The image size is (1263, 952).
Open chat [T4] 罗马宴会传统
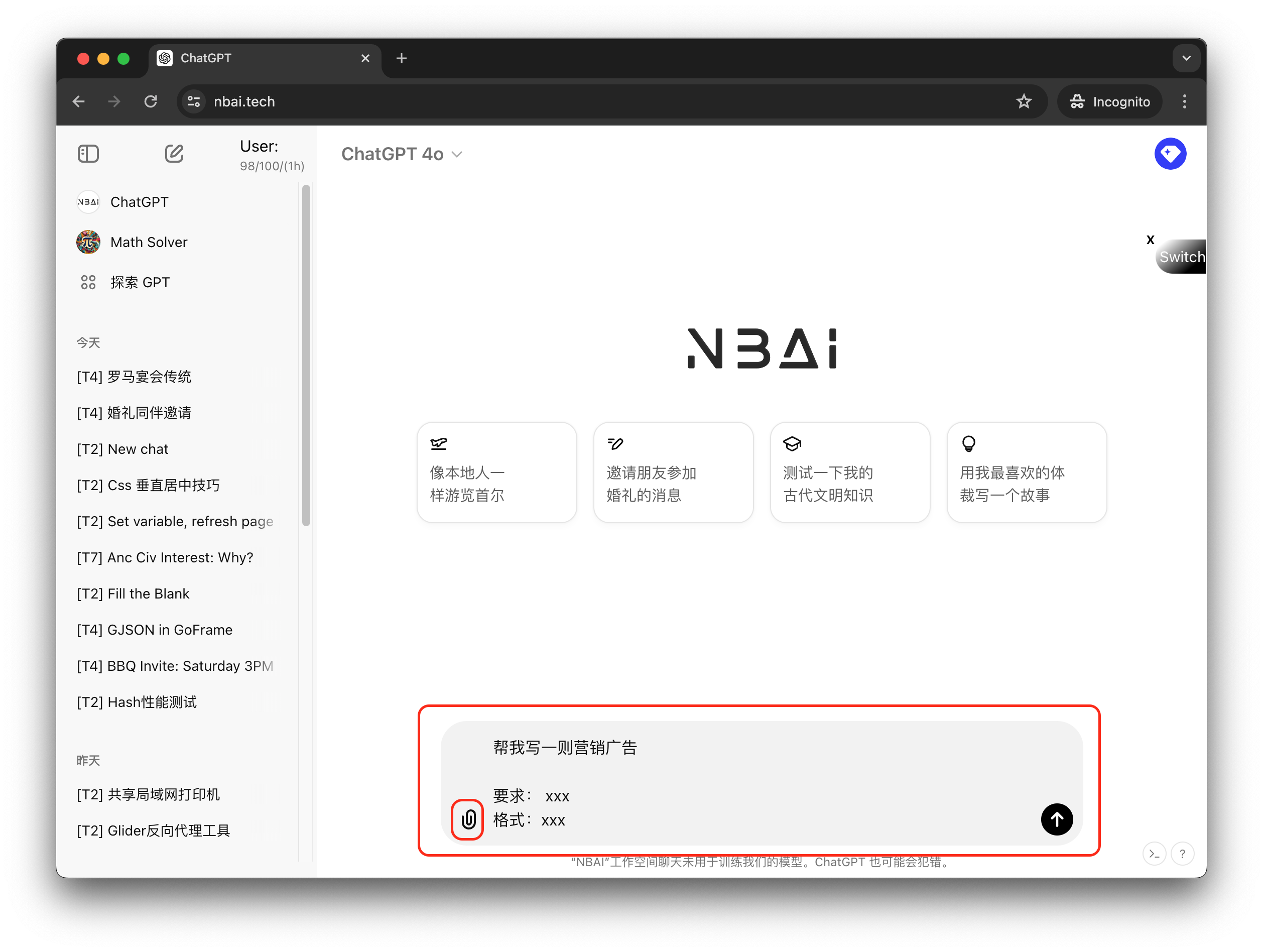134,377
